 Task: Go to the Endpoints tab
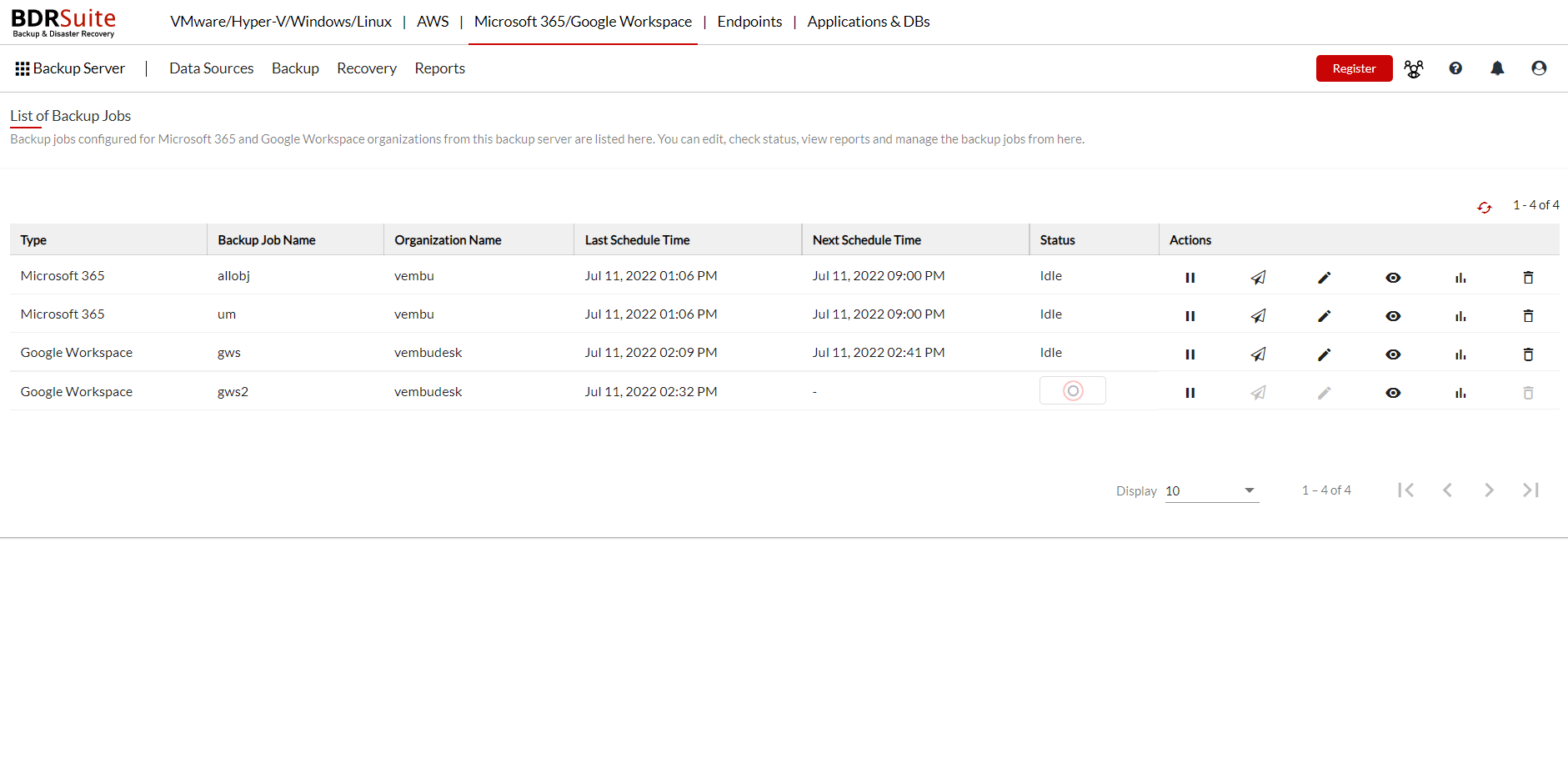pyautogui.click(x=749, y=22)
